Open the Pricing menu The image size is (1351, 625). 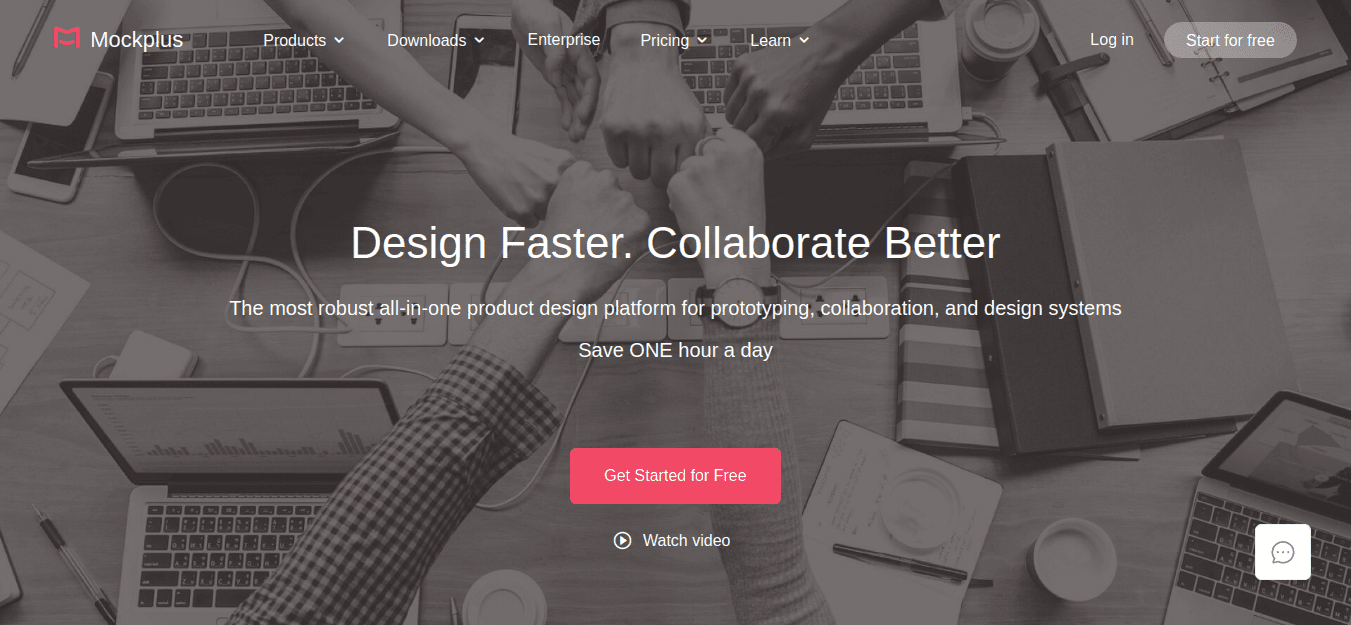pos(674,40)
